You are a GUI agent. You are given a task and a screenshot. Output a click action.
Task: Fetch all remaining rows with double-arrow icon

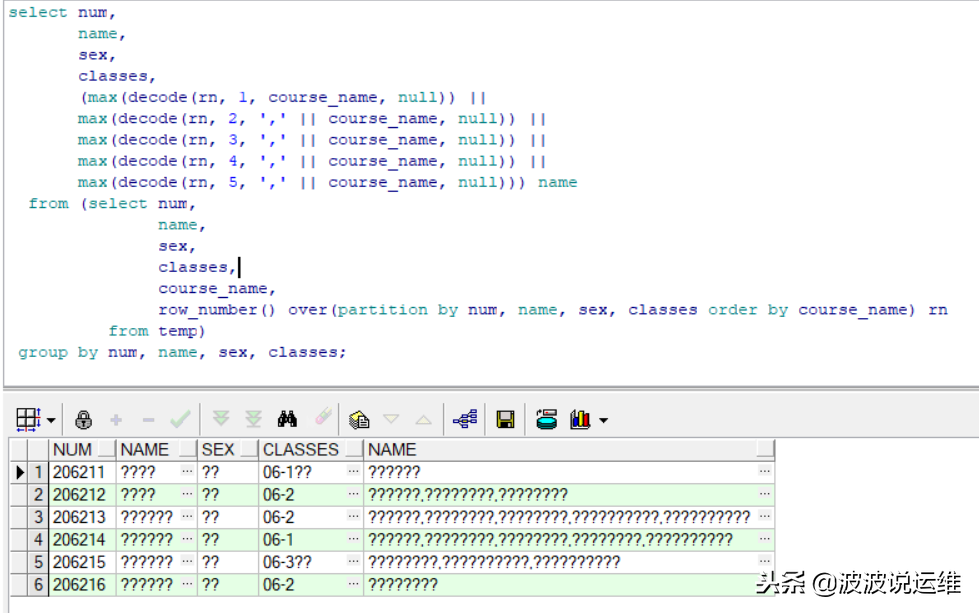tap(253, 419)
